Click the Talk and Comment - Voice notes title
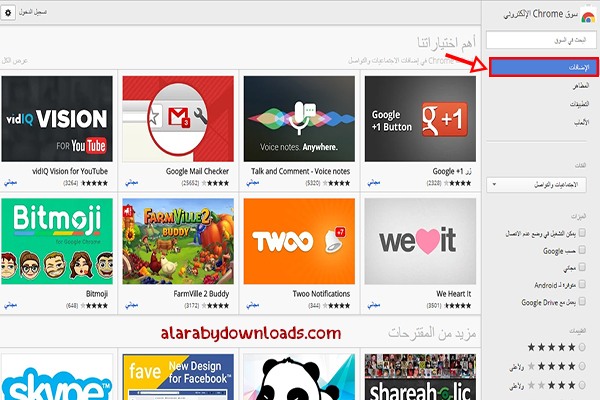 point(300,171)
